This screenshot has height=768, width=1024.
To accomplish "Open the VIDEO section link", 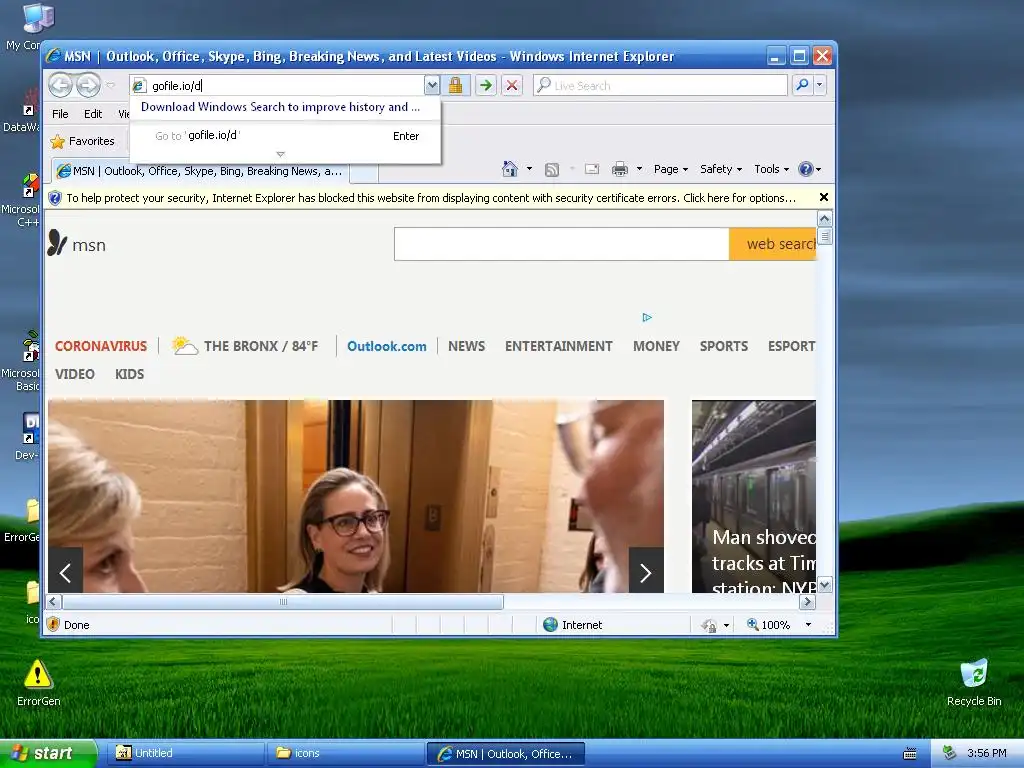I will [x=74, y=374].
